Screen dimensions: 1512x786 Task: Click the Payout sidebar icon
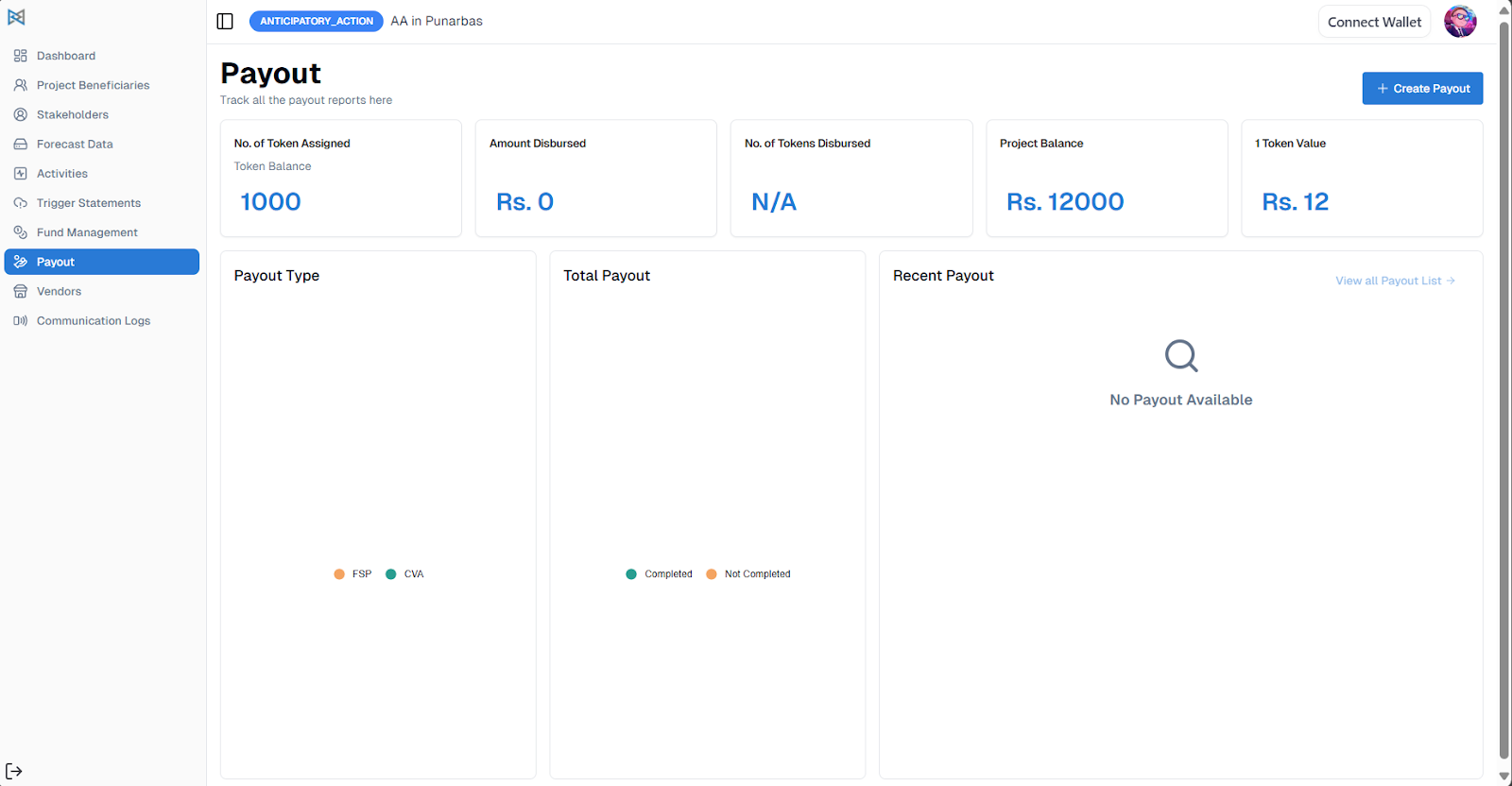(20, 262)
